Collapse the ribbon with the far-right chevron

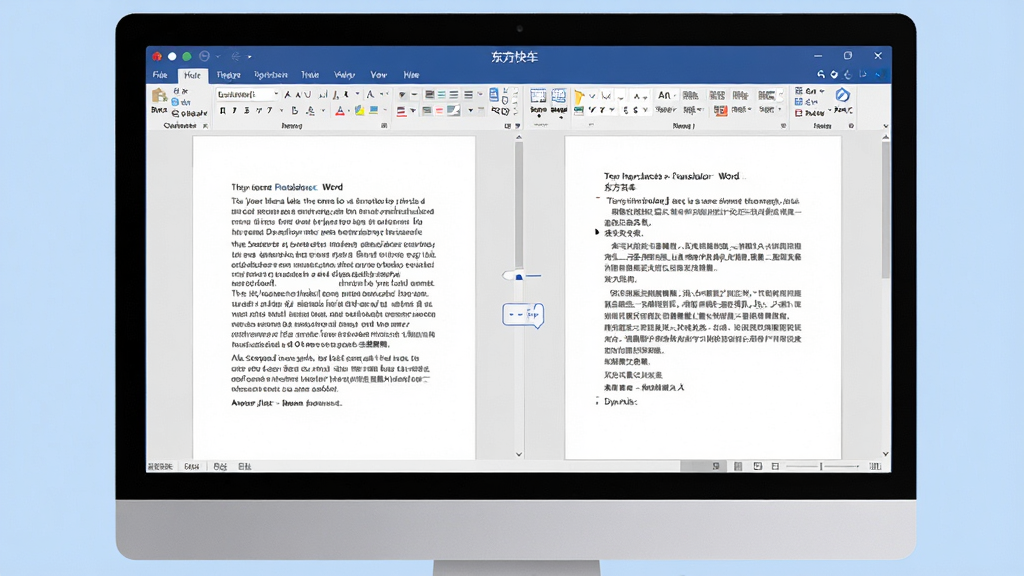[885, 126]
